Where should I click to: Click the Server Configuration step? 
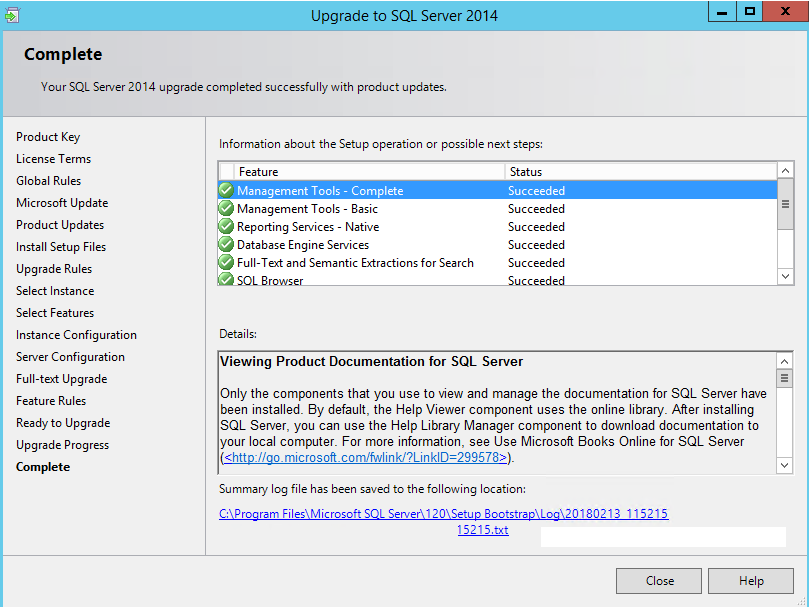(x=70, y=357)
